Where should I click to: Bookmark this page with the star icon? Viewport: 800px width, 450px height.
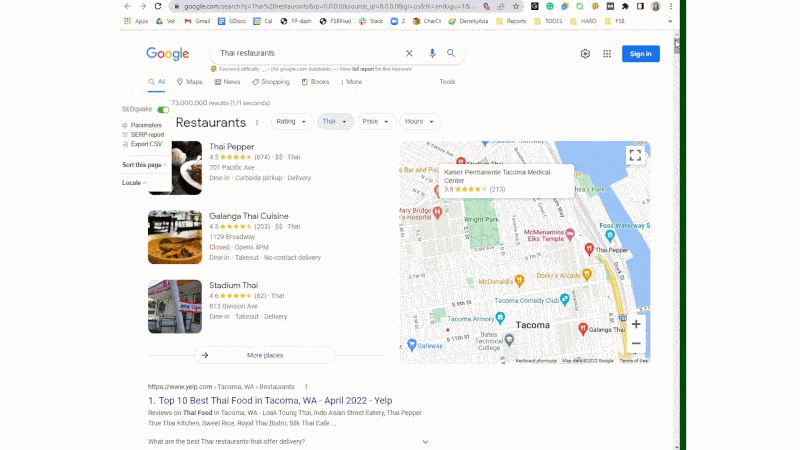(516, 6)
